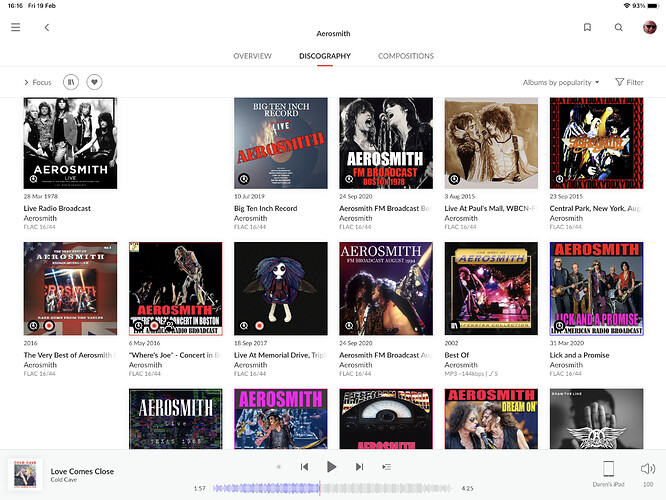Open Best Of title link
Viewport: 666px width, 500px height.
(457, 355)
